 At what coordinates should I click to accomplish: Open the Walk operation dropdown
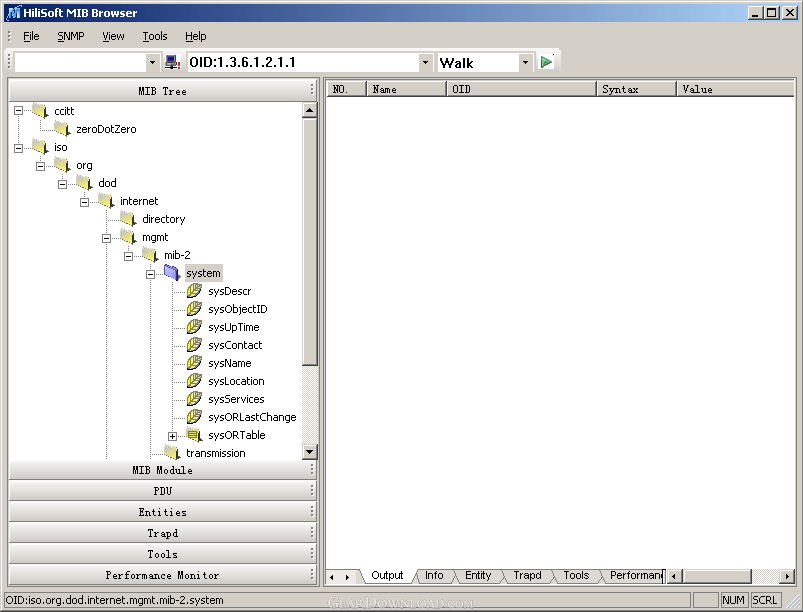point(525,62)
